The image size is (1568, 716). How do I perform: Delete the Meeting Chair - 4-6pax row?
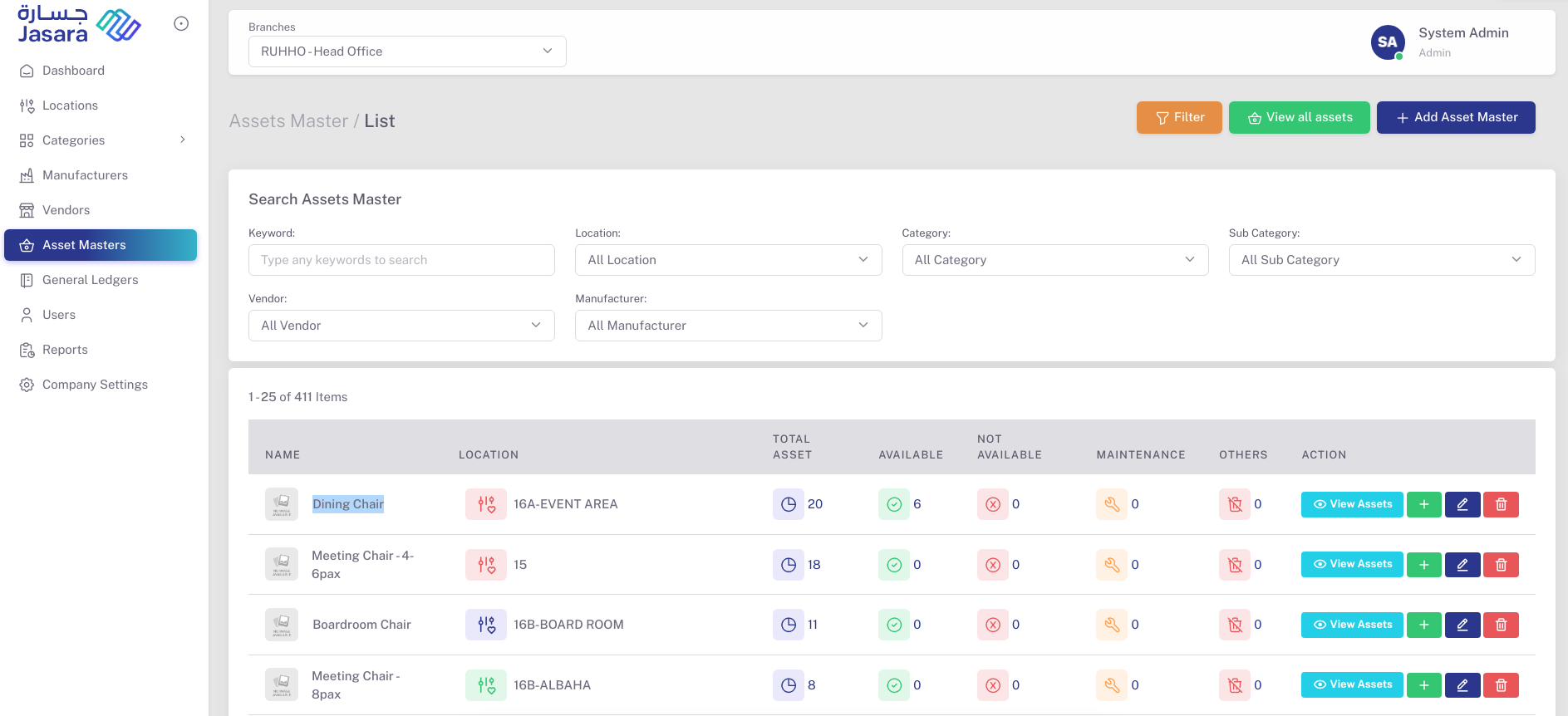click(x=1501, y=565)
